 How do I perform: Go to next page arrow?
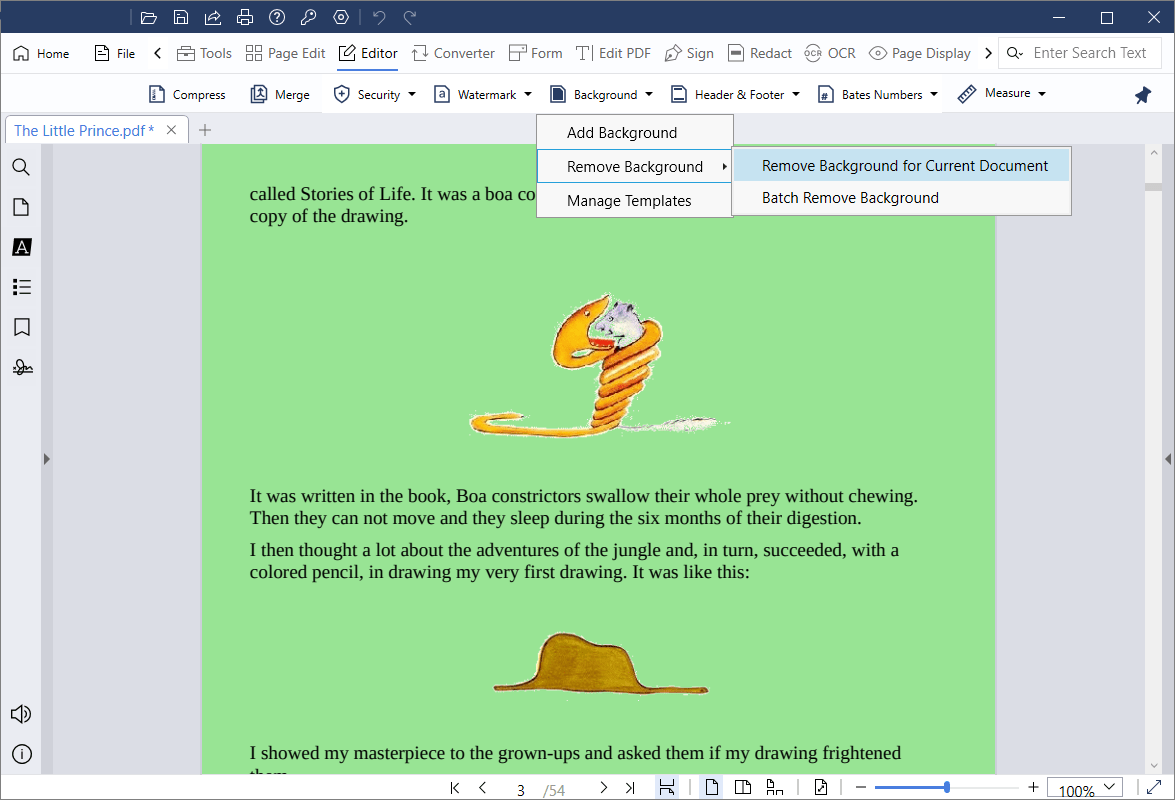[x=603, y=787]
